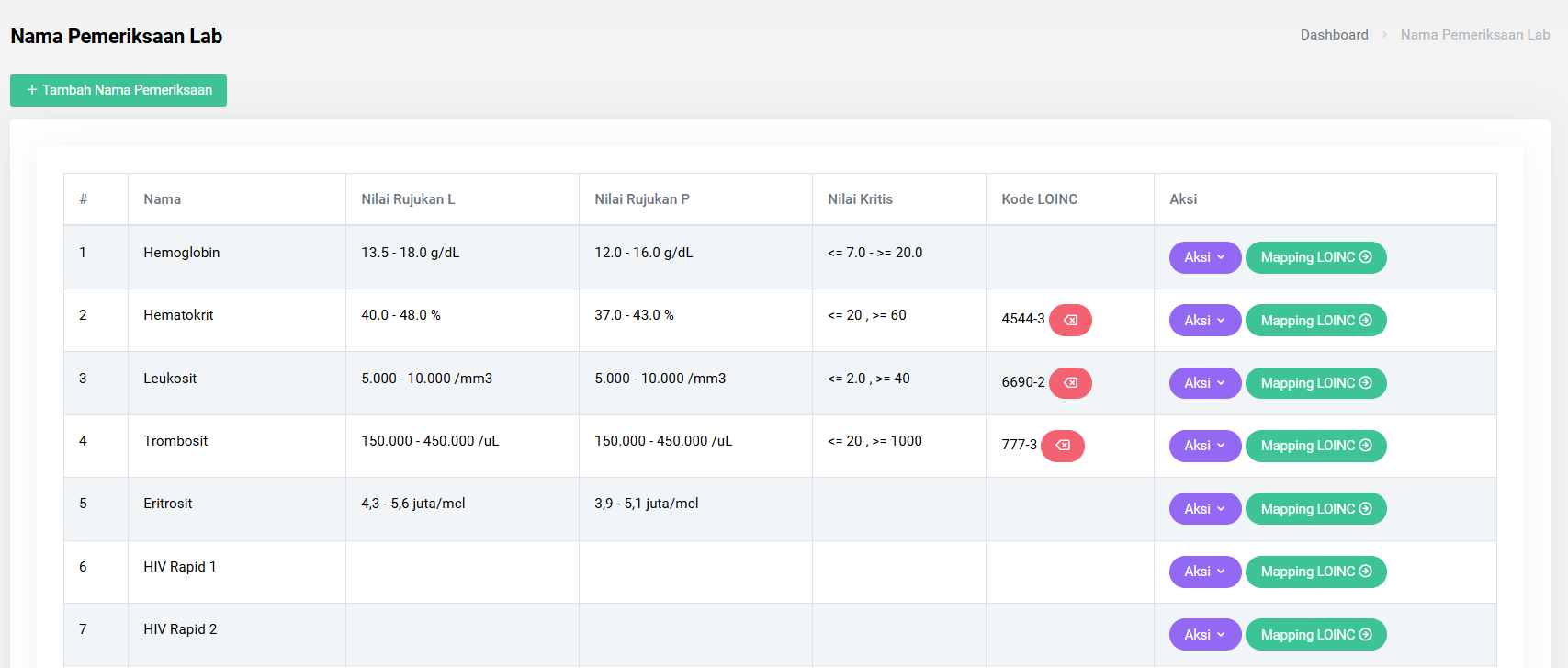Select the HIV Rapid 2 cell
This screenshot has width=1568, height=668.
point(237,634)
